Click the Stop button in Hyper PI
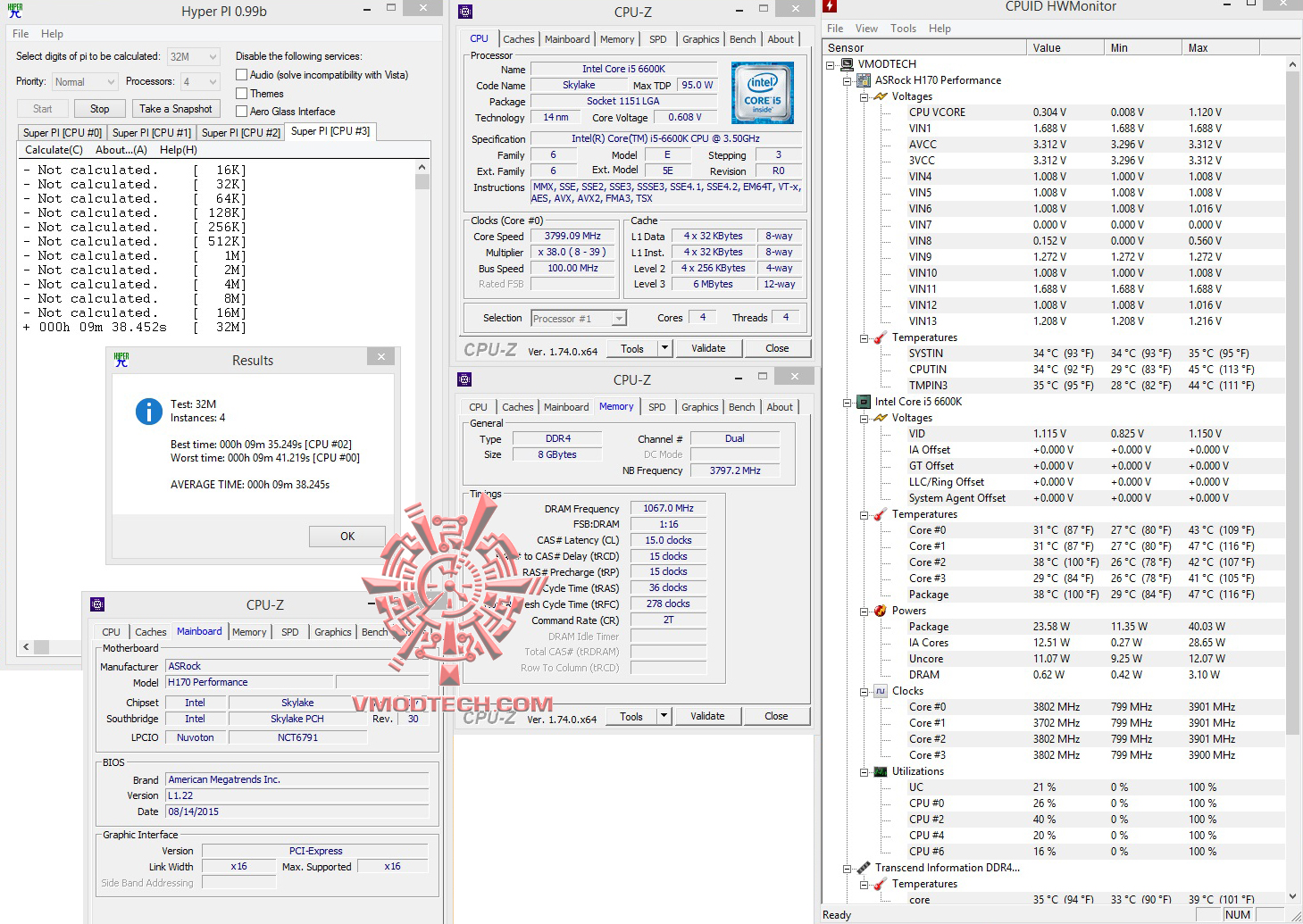This screenshot has height=924, width=1303. [x=100, y=109]
